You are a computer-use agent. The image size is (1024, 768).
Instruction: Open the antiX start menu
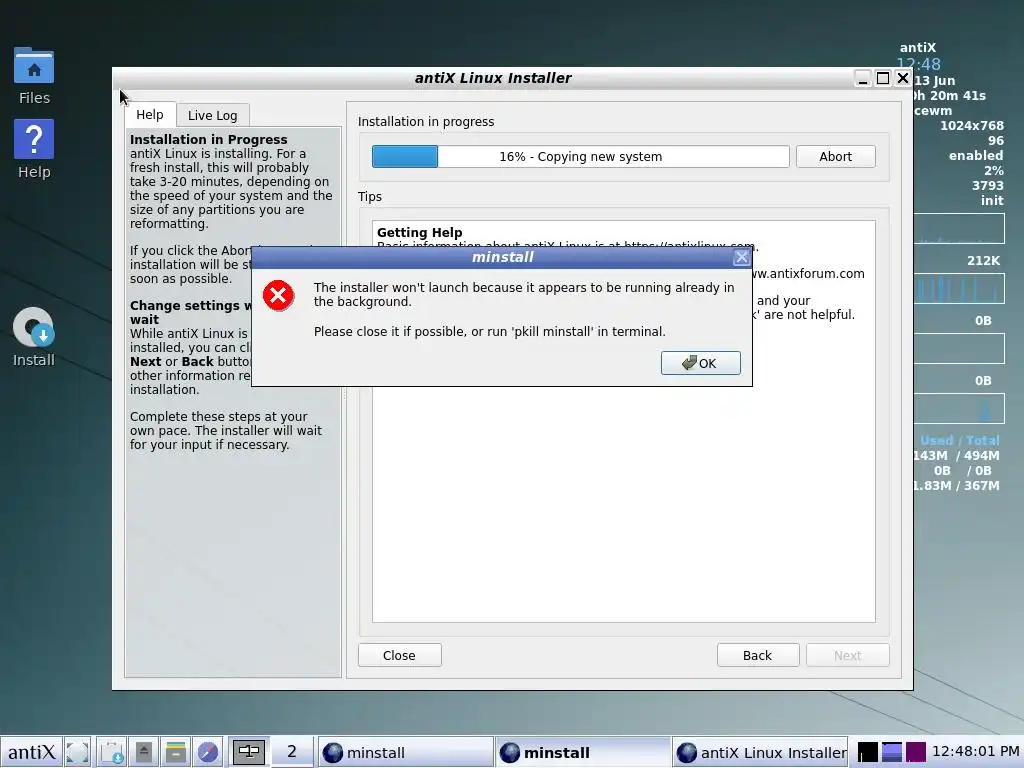point(31,752)
